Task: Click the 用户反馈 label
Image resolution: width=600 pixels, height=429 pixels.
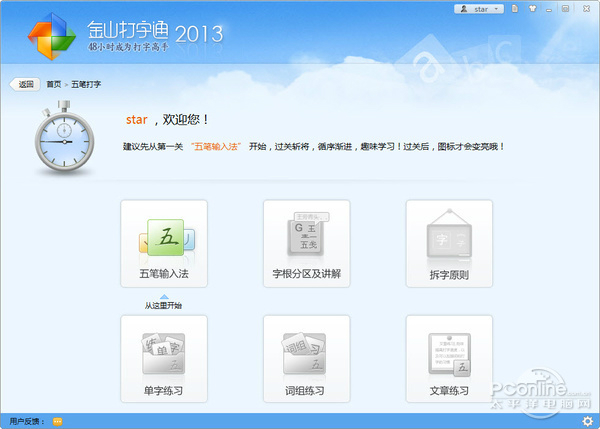Action: point(26,421)
